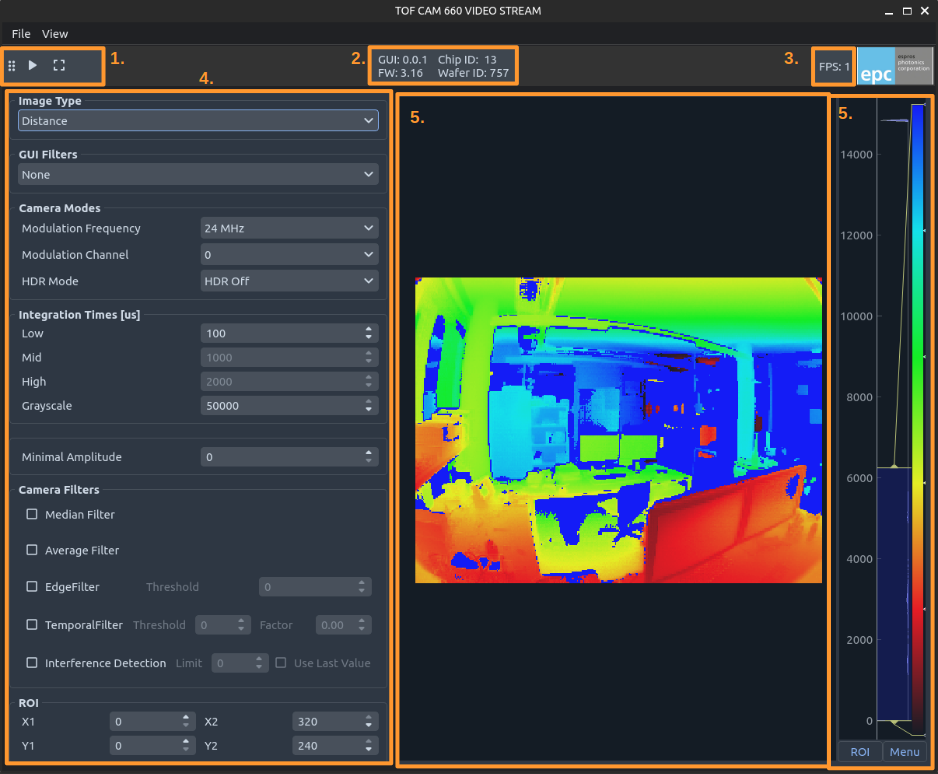Click the GUI: 0.0.1 version text
938x774 pixels.
pos(403,59)
